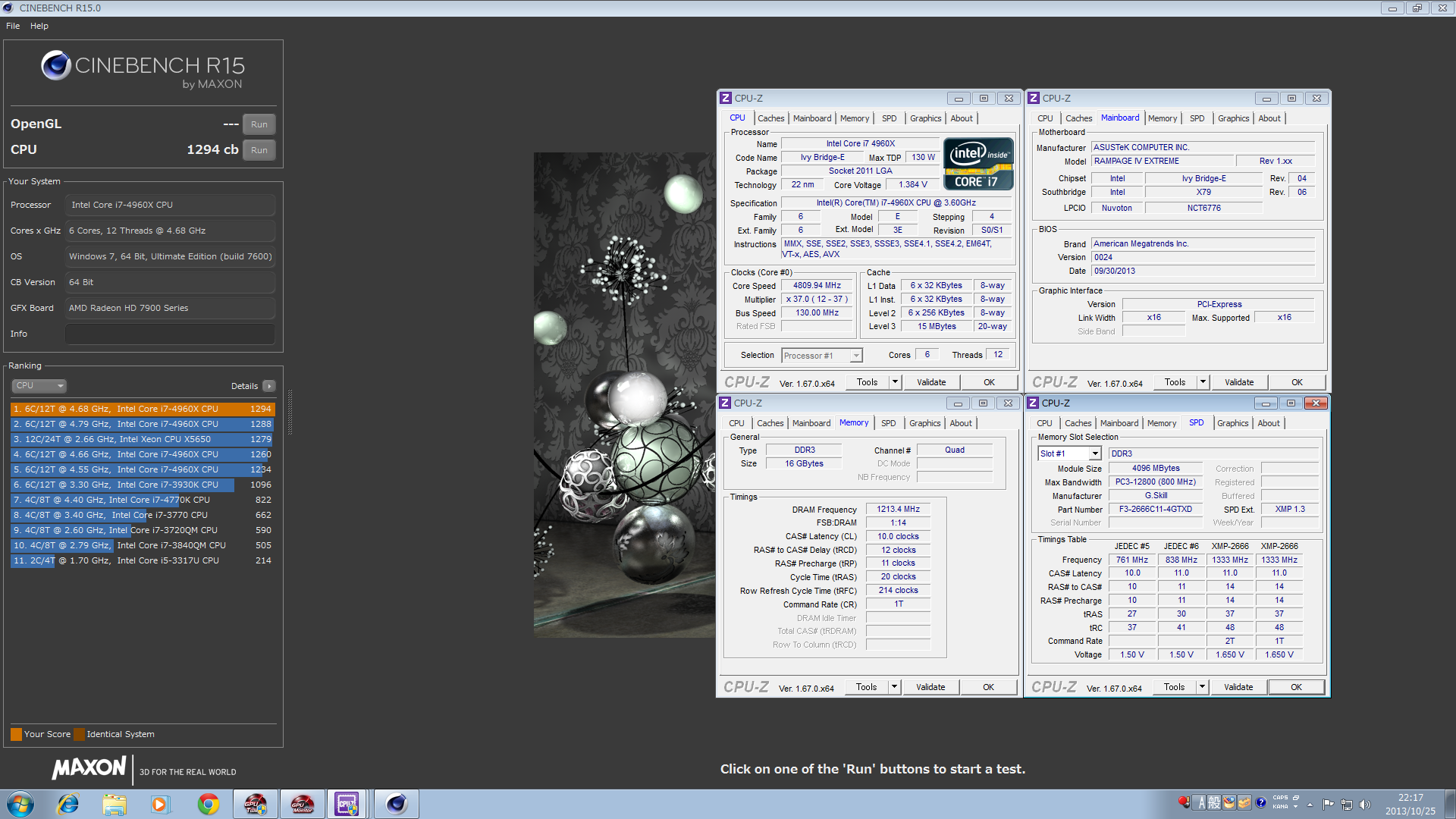1456x819 pixels.
Task: Click Validate in the Memory CPU-Z window
Action: click(x=930, y=687)
